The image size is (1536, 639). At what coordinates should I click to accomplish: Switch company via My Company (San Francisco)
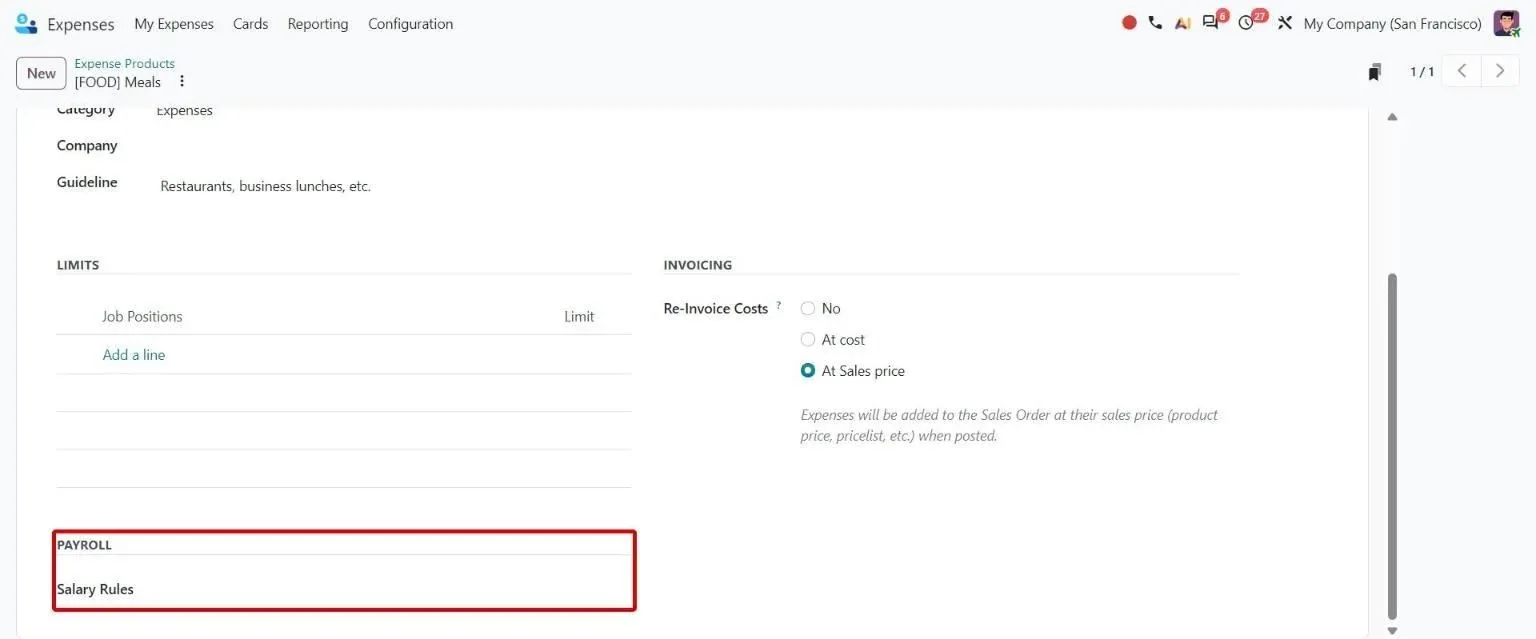[x=1393, y=24]
